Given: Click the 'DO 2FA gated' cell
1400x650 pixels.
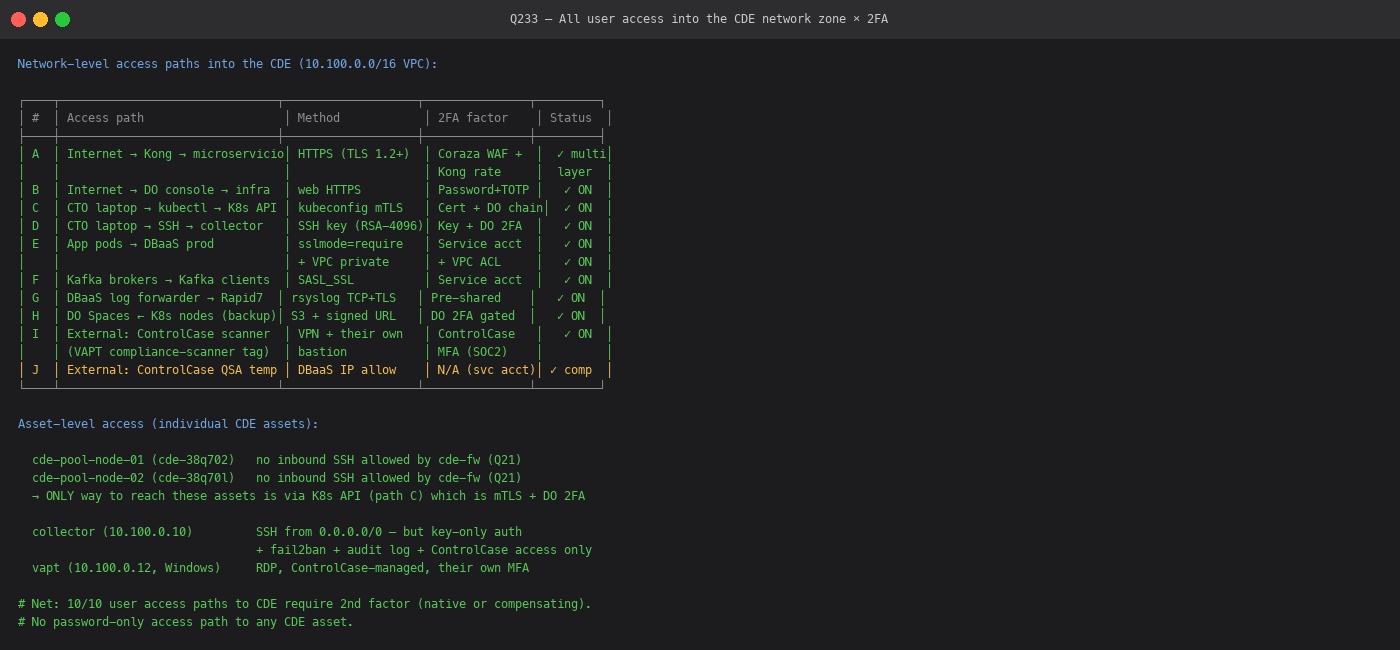Looking at the screenshot, I should click(x=473, y=316).
